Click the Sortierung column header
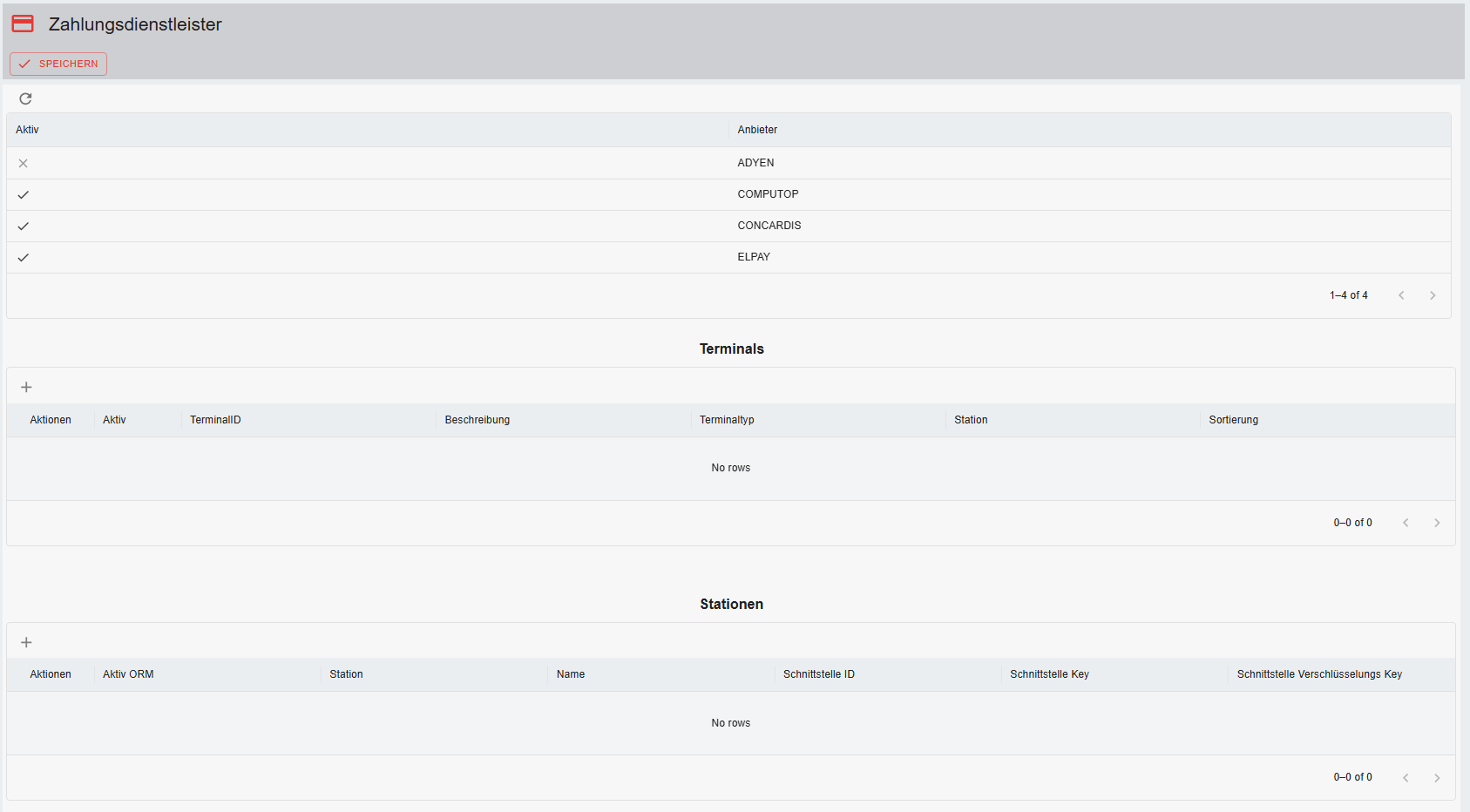1470x812 pixels. pyautogui.click(x=1233, y=420)
